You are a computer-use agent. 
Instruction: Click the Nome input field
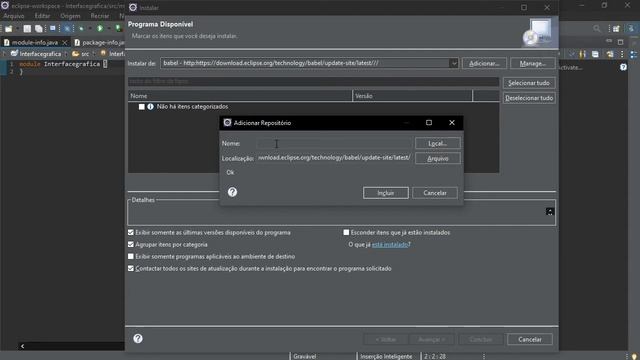click(x=334, y=143)
